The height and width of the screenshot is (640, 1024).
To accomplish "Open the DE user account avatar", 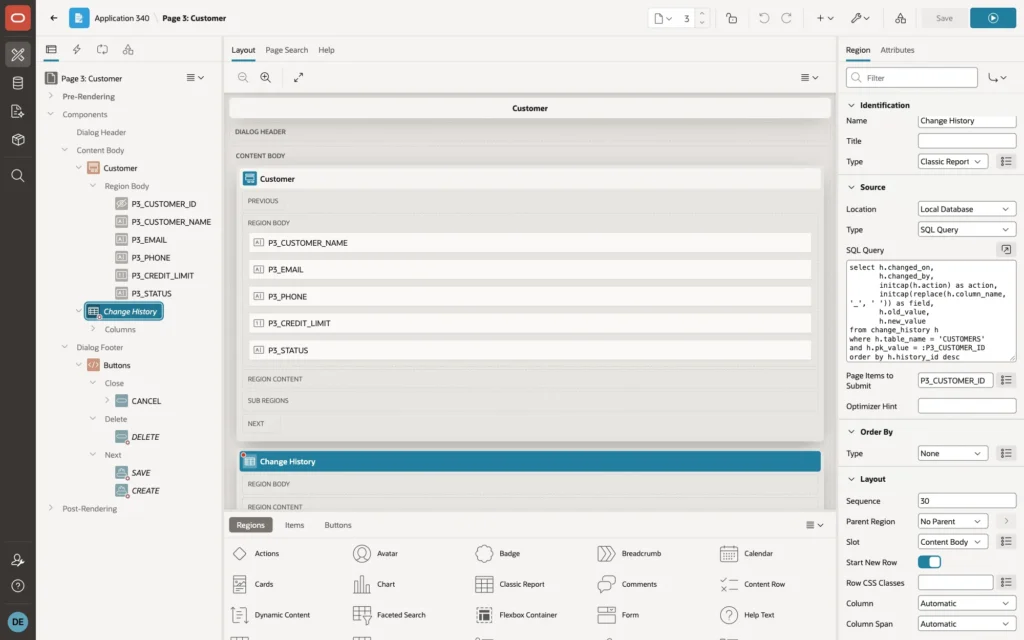I will pyautogui.click(x=18, y=622).
